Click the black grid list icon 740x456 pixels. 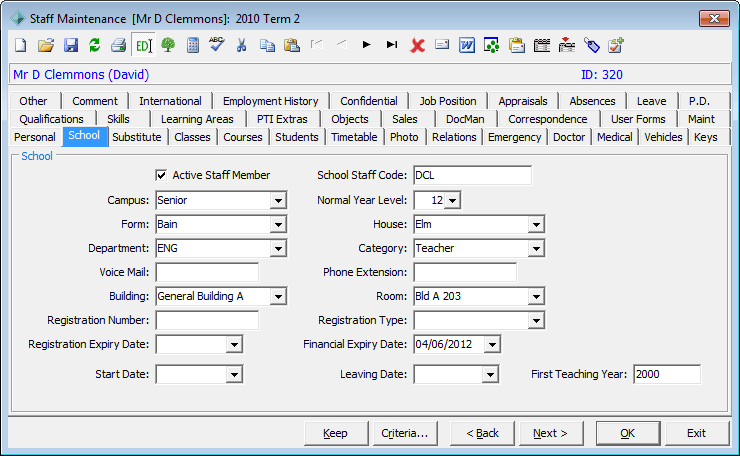coord(542,45)
